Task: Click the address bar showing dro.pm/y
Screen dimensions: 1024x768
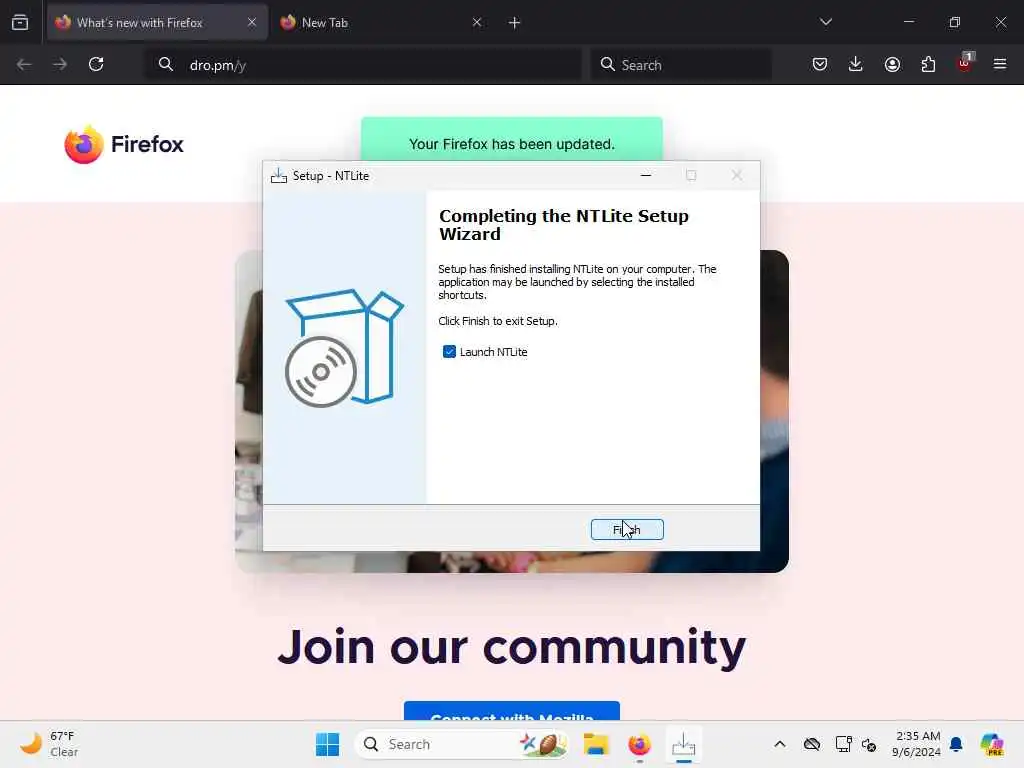Action: (x=363, y=65)
